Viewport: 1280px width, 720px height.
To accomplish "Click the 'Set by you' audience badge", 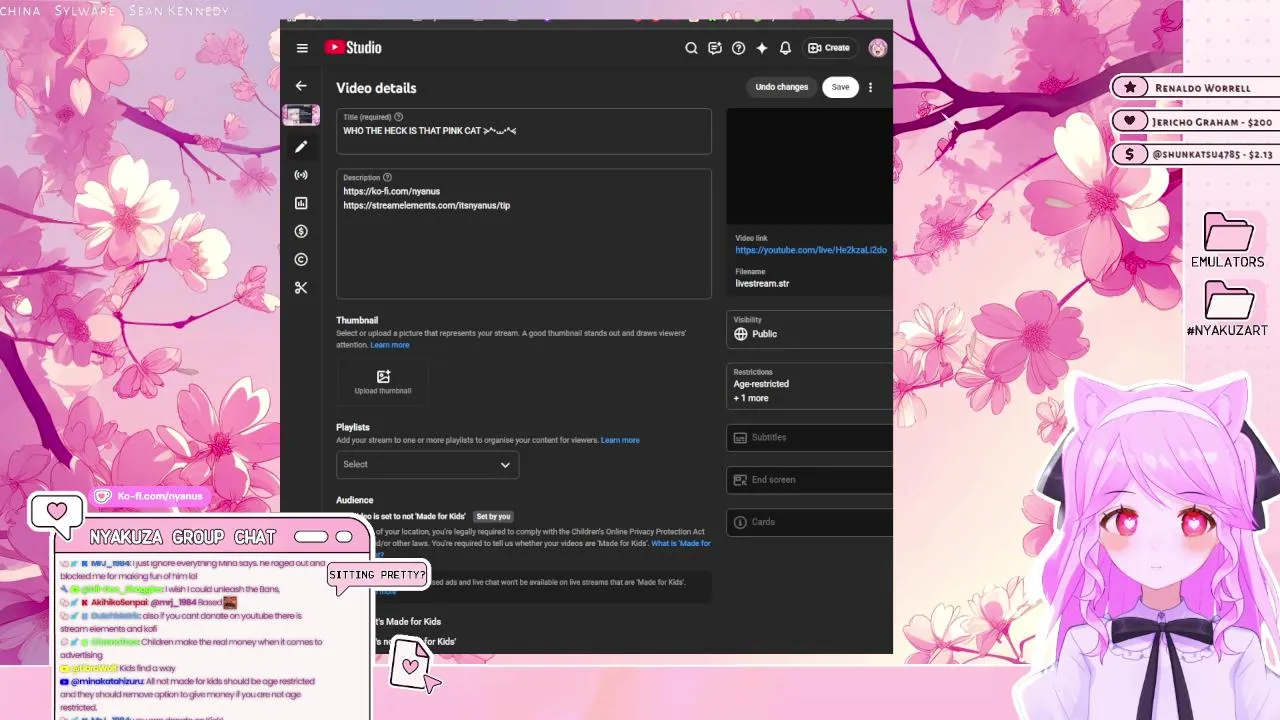I will (493, 516).
